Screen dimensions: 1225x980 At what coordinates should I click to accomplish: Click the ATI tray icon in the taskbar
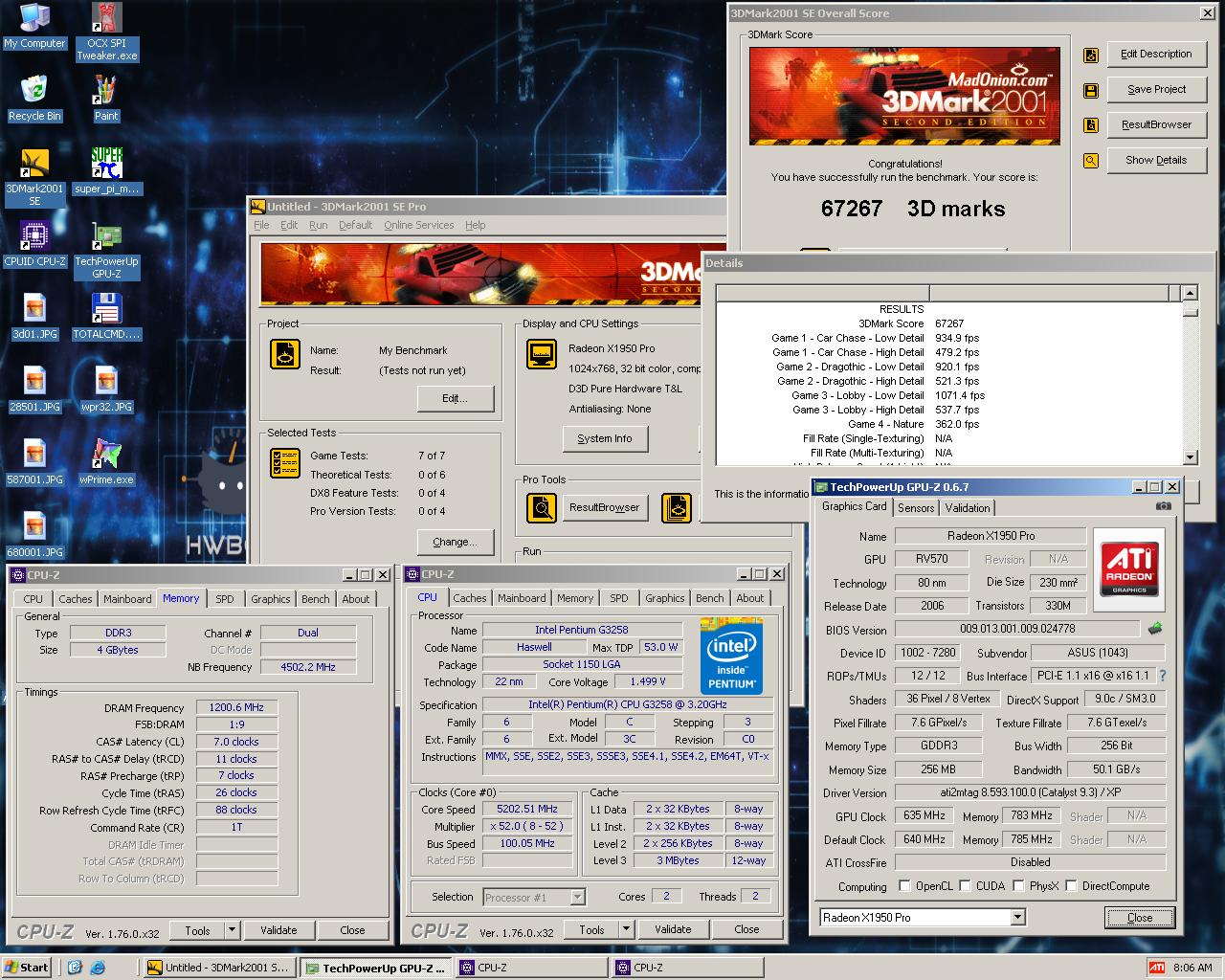point(1157,968)
